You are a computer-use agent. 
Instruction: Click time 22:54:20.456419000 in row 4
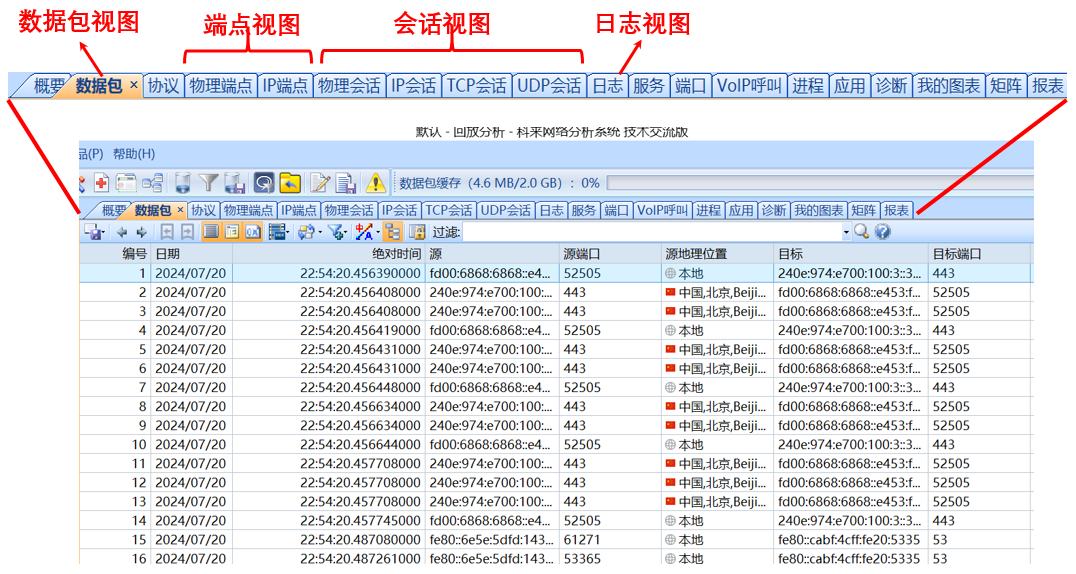coord(360,330)
